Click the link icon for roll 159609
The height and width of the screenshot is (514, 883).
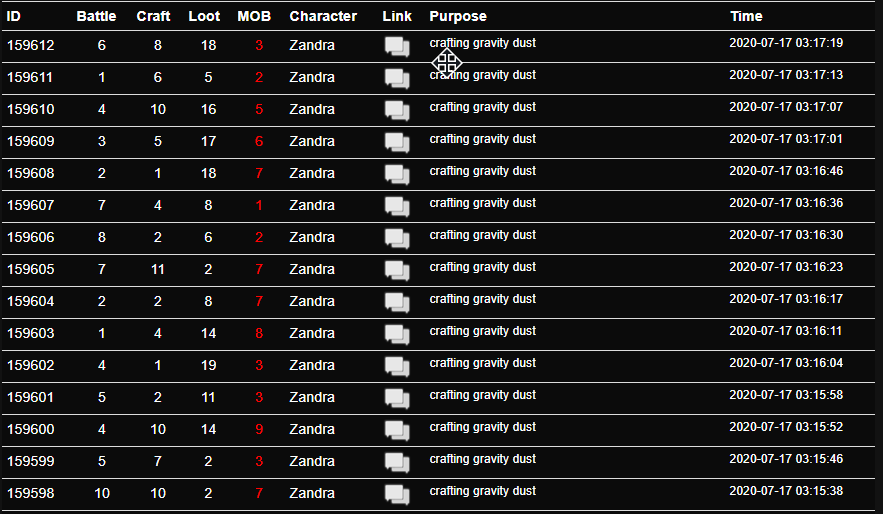[397, 143]
